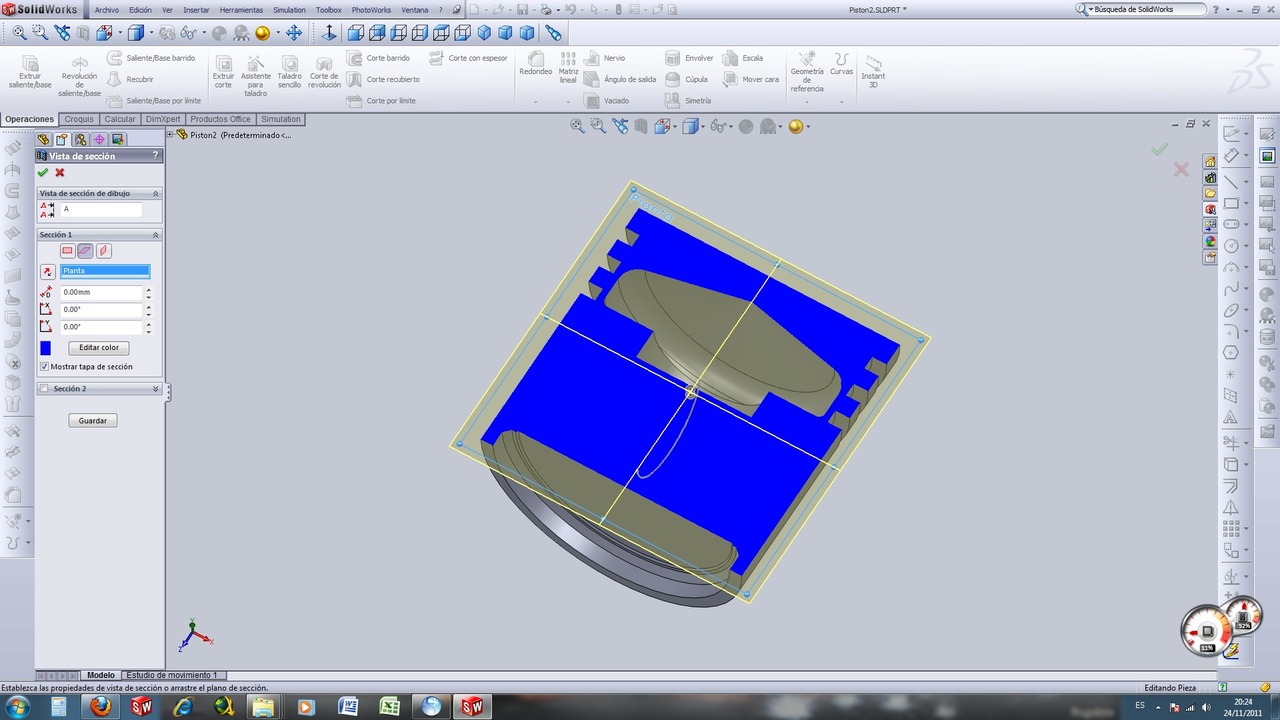The width and height of the screenshot is (1280, 720).
Task: Expand the Sección 2 group chevron
Action: tap(155, 389)
